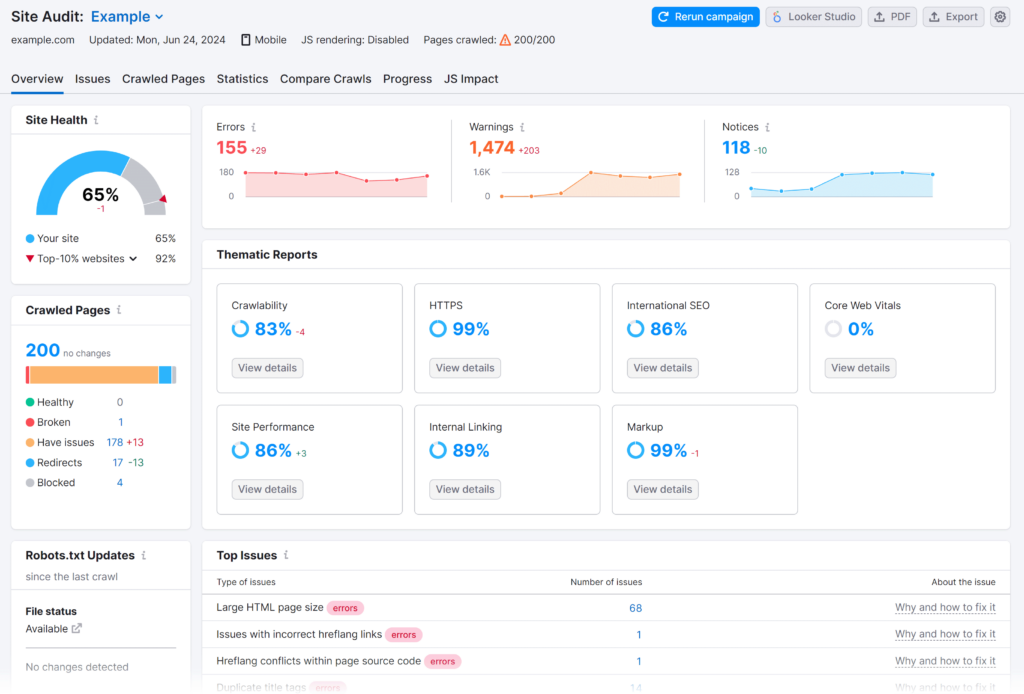The height and width of the screenshot is (694, 1024).
Task: Click the Warnings info icon
Action: [x=522, y=127]
